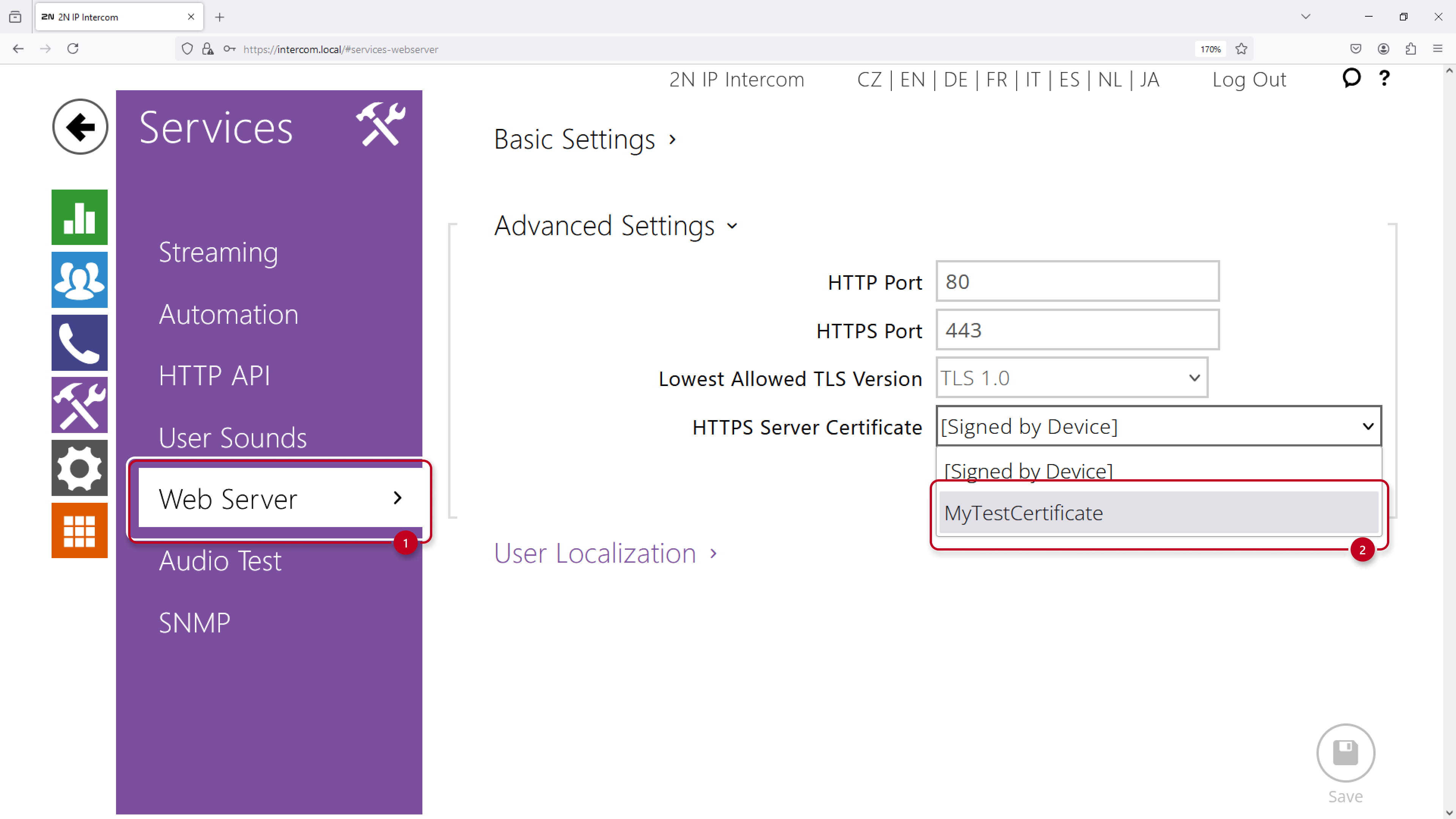Select the Web Server menu item
This screenshot has width=1456, height=819.
pos(280,498)
